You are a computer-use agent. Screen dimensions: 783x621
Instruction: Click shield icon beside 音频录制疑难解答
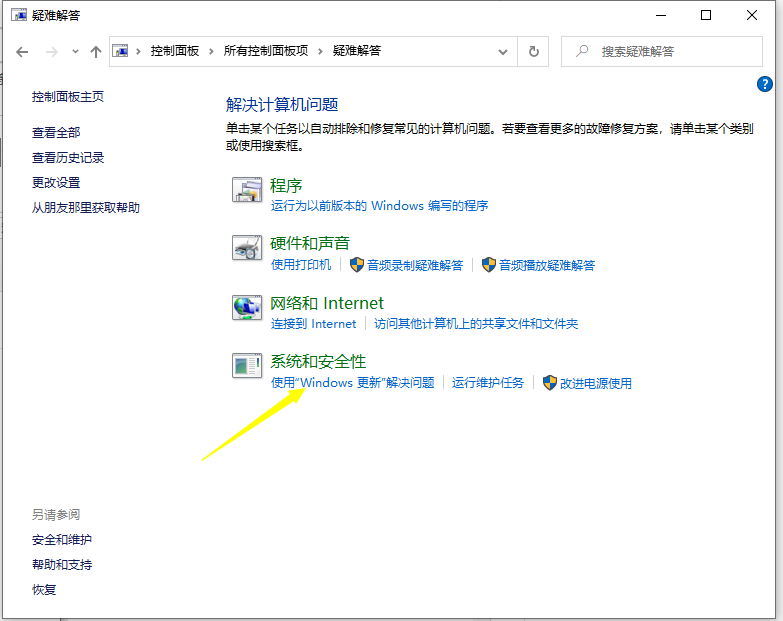[357, 265]
